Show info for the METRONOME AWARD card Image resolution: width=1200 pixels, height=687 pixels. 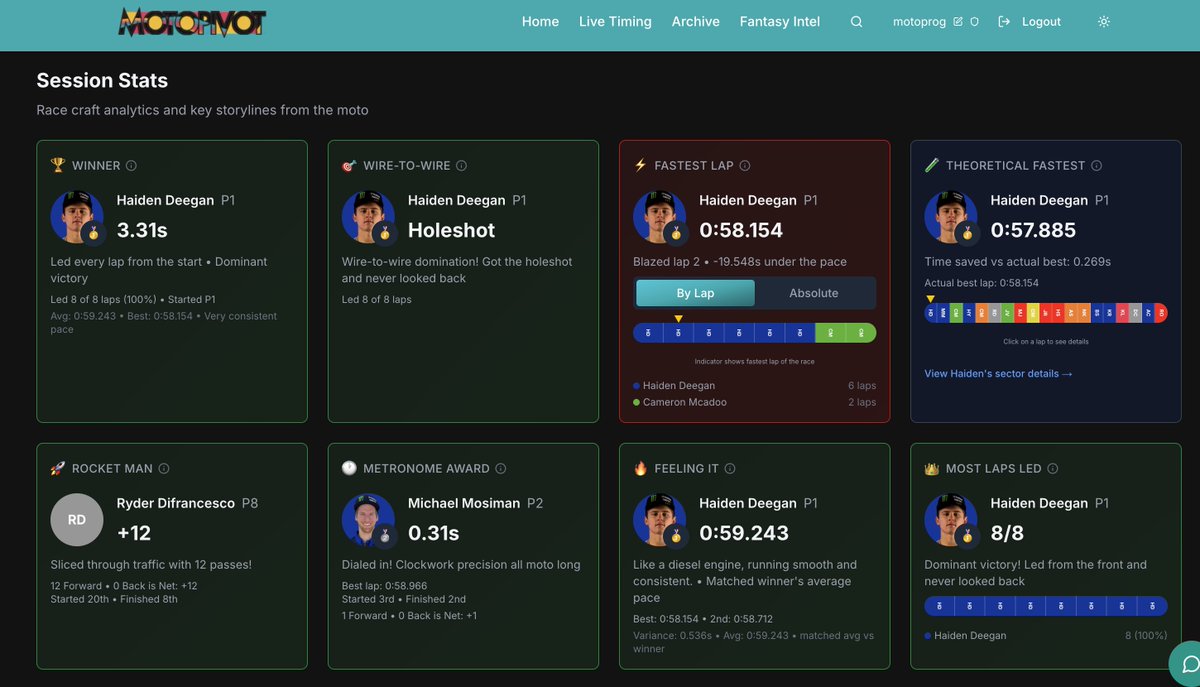(500, 469)
